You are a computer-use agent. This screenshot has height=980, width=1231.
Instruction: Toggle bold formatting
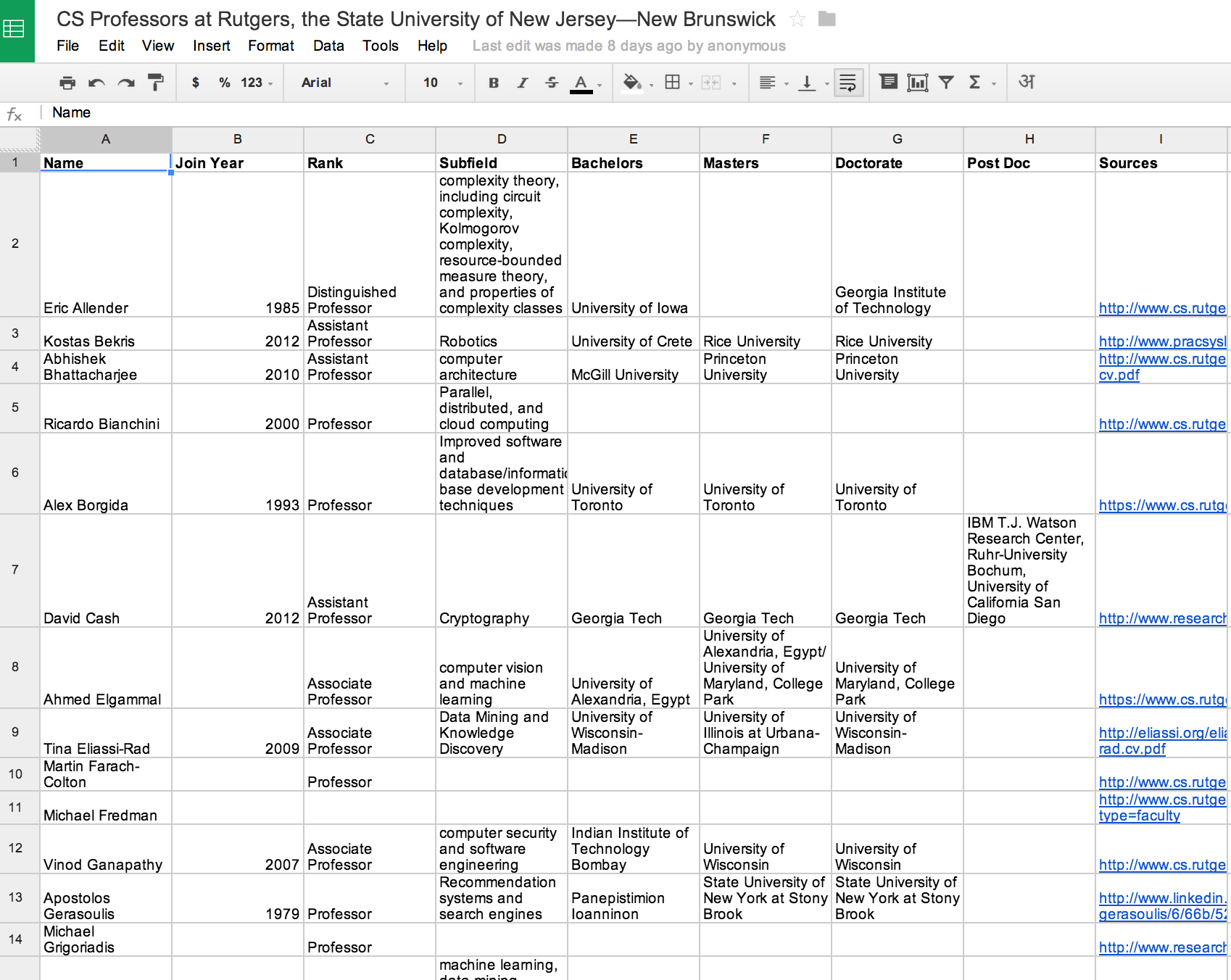pyautogui.click(x=494, y=83)
